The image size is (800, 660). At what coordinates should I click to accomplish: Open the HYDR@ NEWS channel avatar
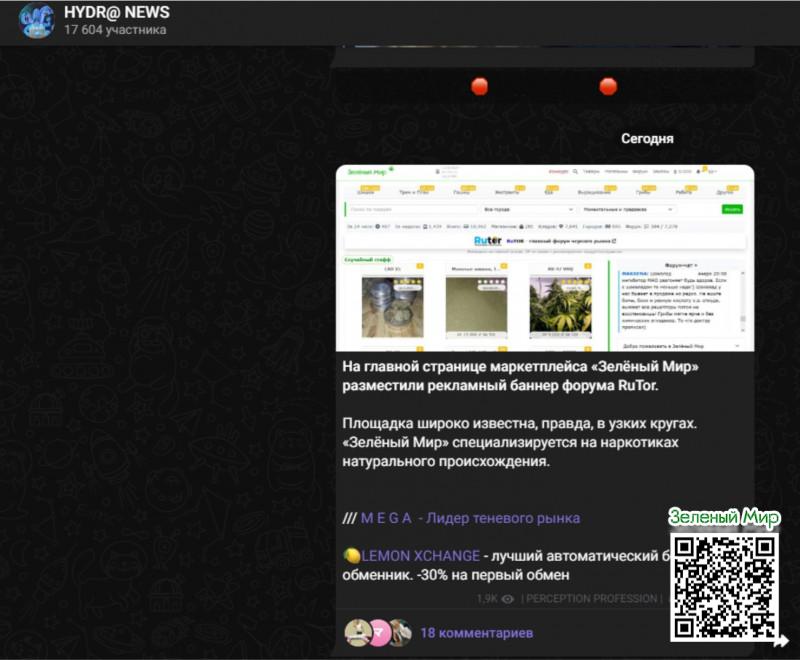pyautogui.click(x=37, y=21)
